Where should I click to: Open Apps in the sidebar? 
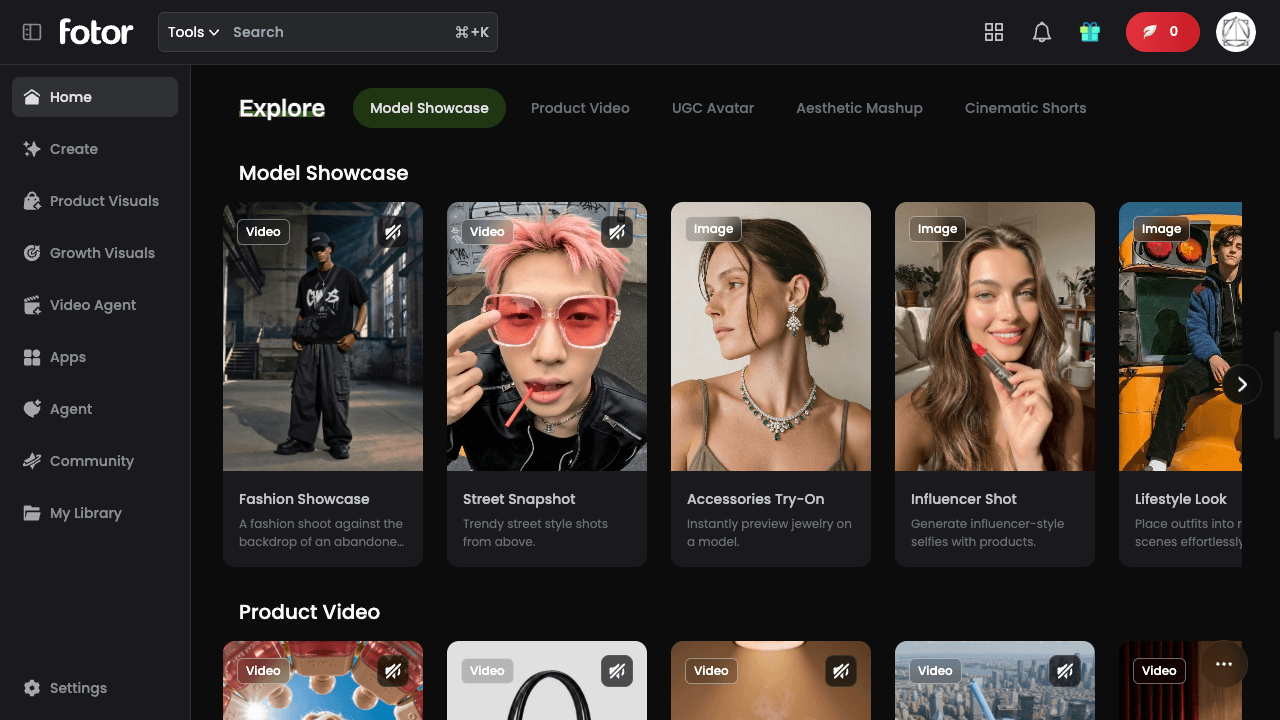[95, 357]
